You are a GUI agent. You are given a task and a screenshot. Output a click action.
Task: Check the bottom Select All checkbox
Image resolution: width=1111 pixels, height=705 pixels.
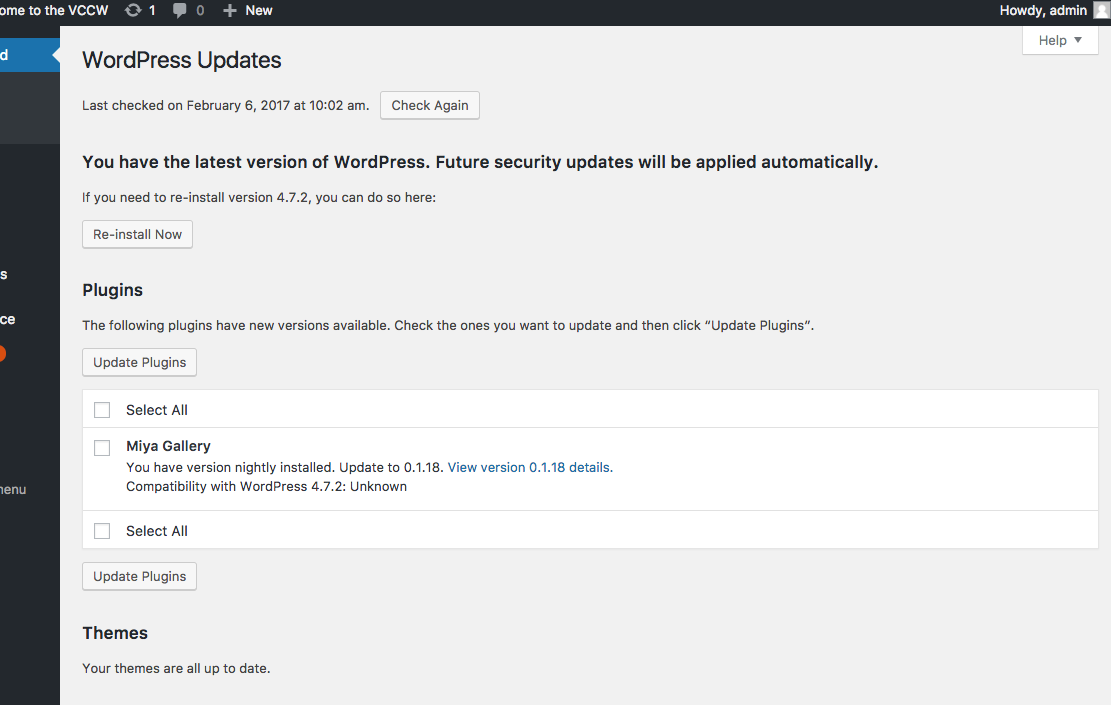click(x=102, y=531)
